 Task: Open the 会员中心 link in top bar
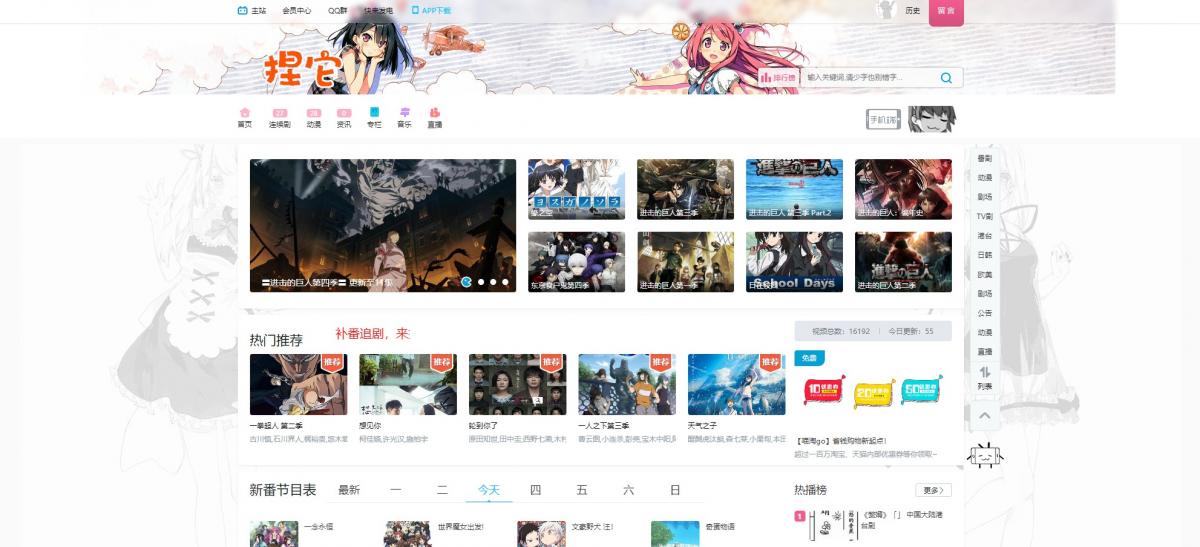pos(296,11)
